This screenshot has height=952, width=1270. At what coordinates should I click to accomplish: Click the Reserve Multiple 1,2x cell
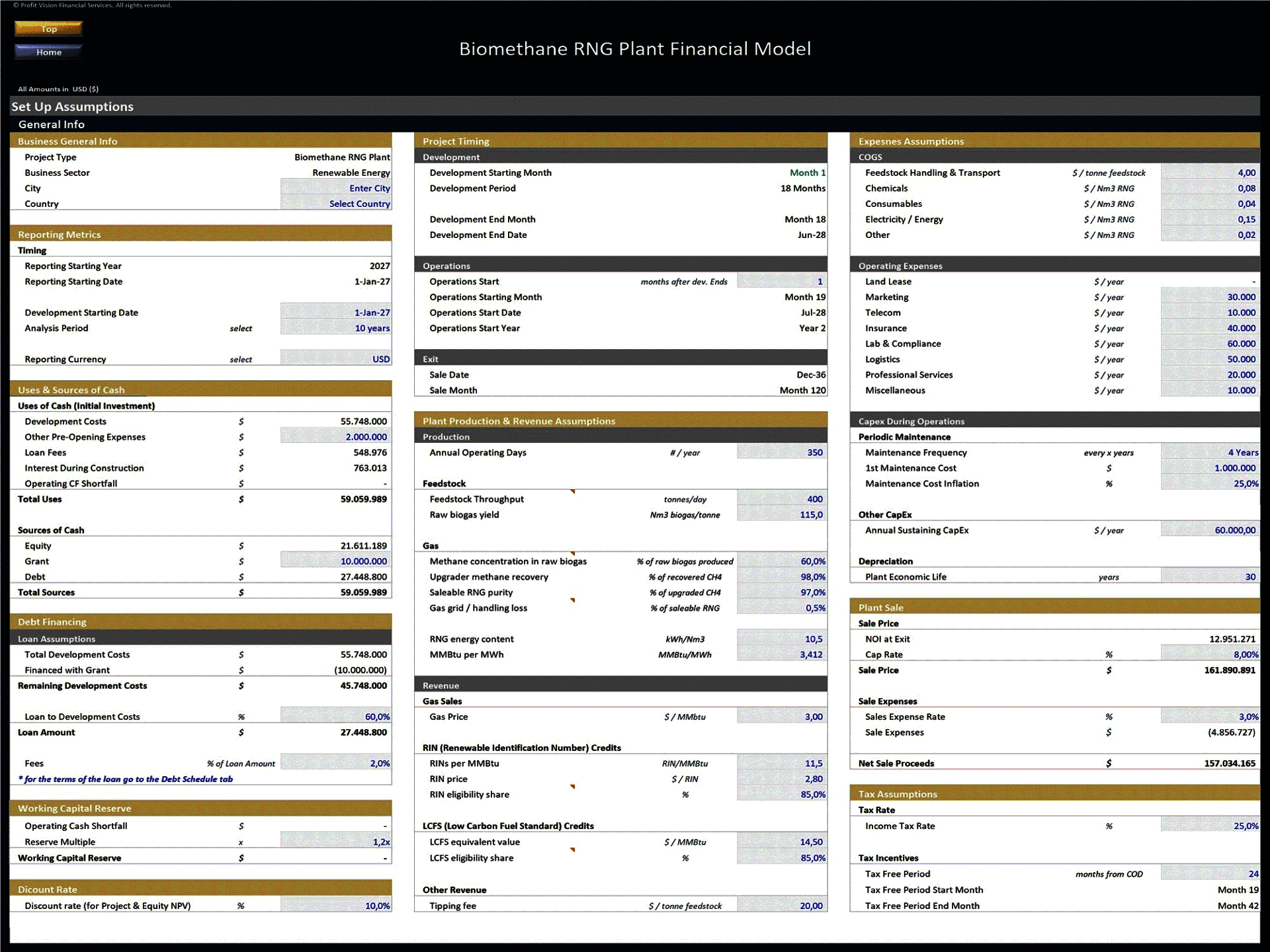coord(336,842)
